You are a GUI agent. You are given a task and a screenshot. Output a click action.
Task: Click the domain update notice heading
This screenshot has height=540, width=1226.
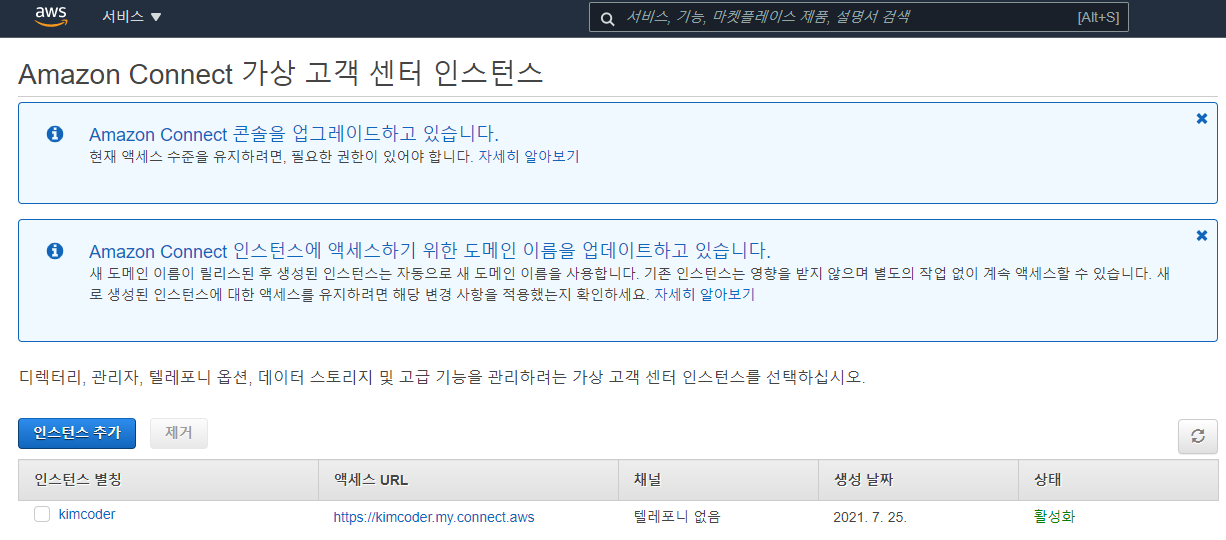pyautogui.click(x=430, y=251)
